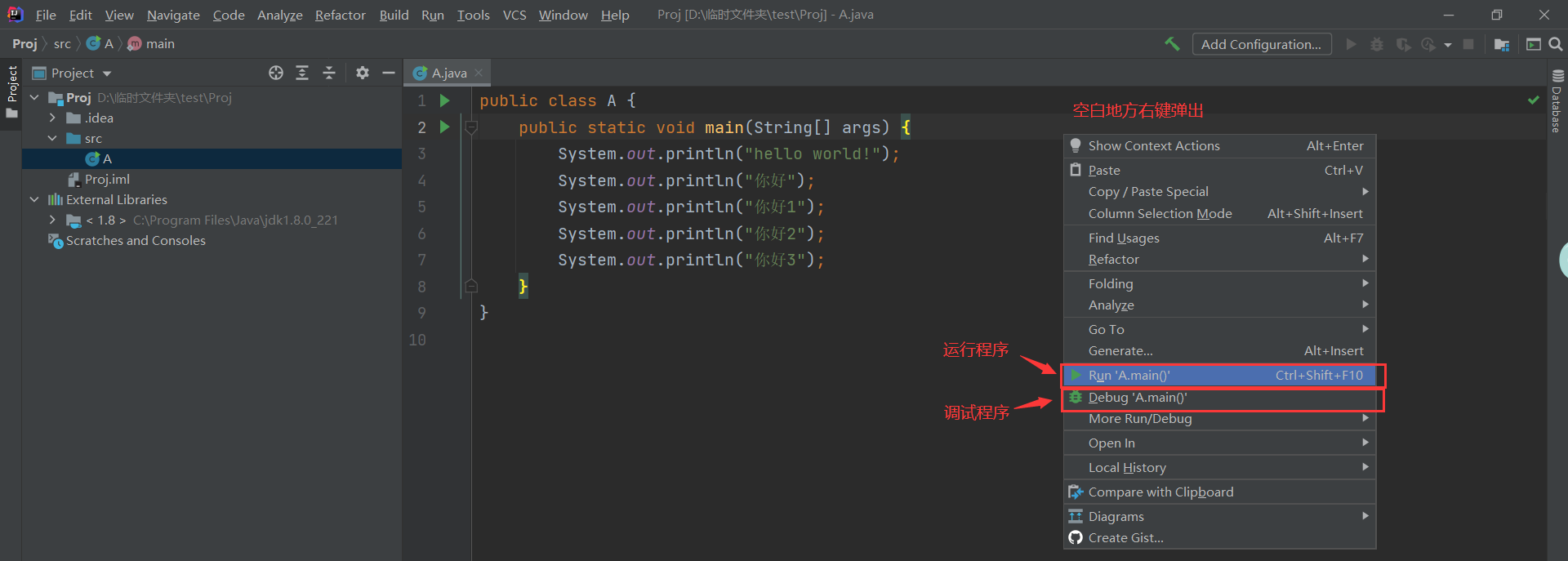Click Collapse All icon in Project panel

click(329, 73)
